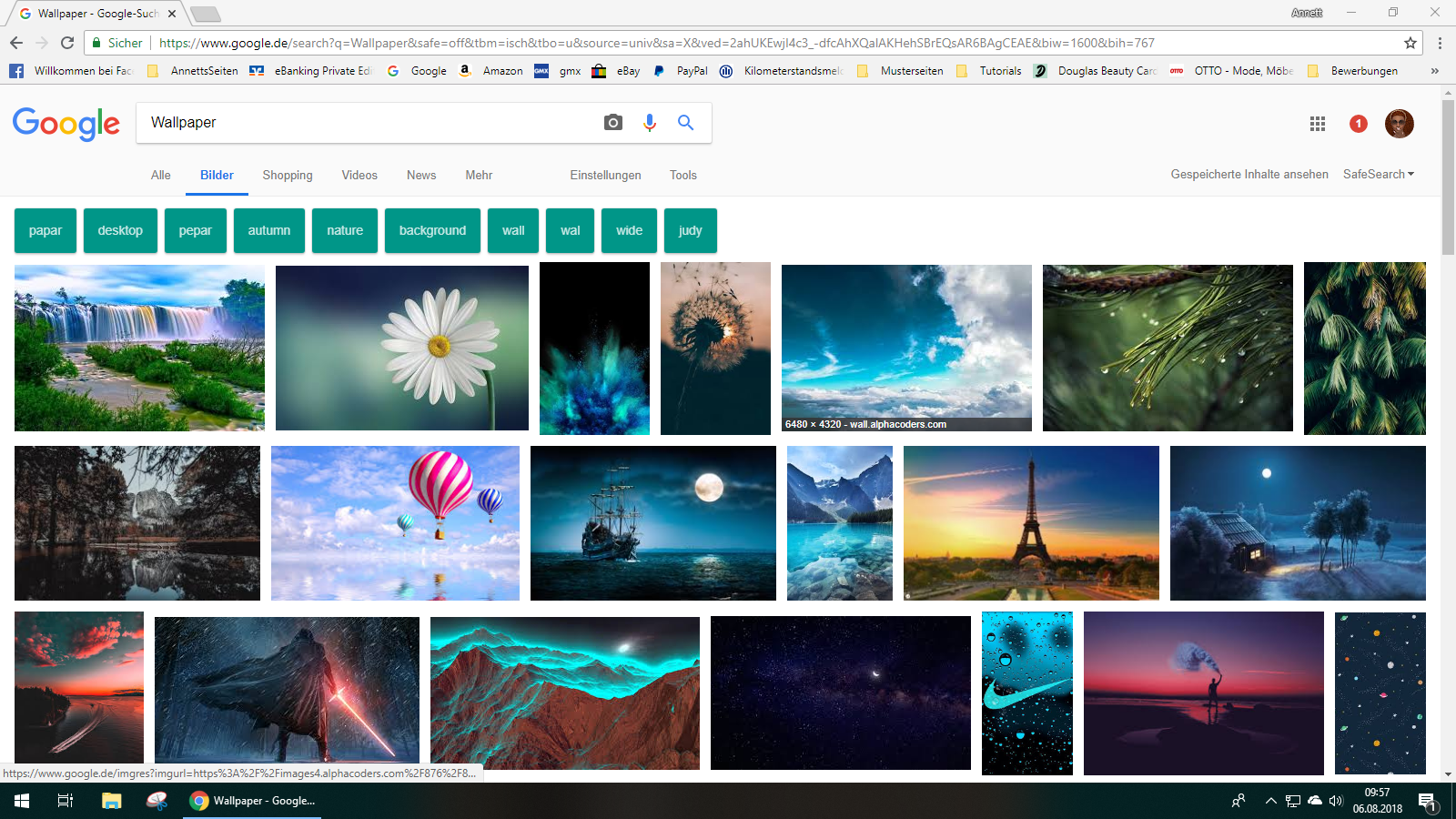This screenshot has height=819, width=1456.
Task: Close the Wallpaper browser tab
Action: (172, 14)
